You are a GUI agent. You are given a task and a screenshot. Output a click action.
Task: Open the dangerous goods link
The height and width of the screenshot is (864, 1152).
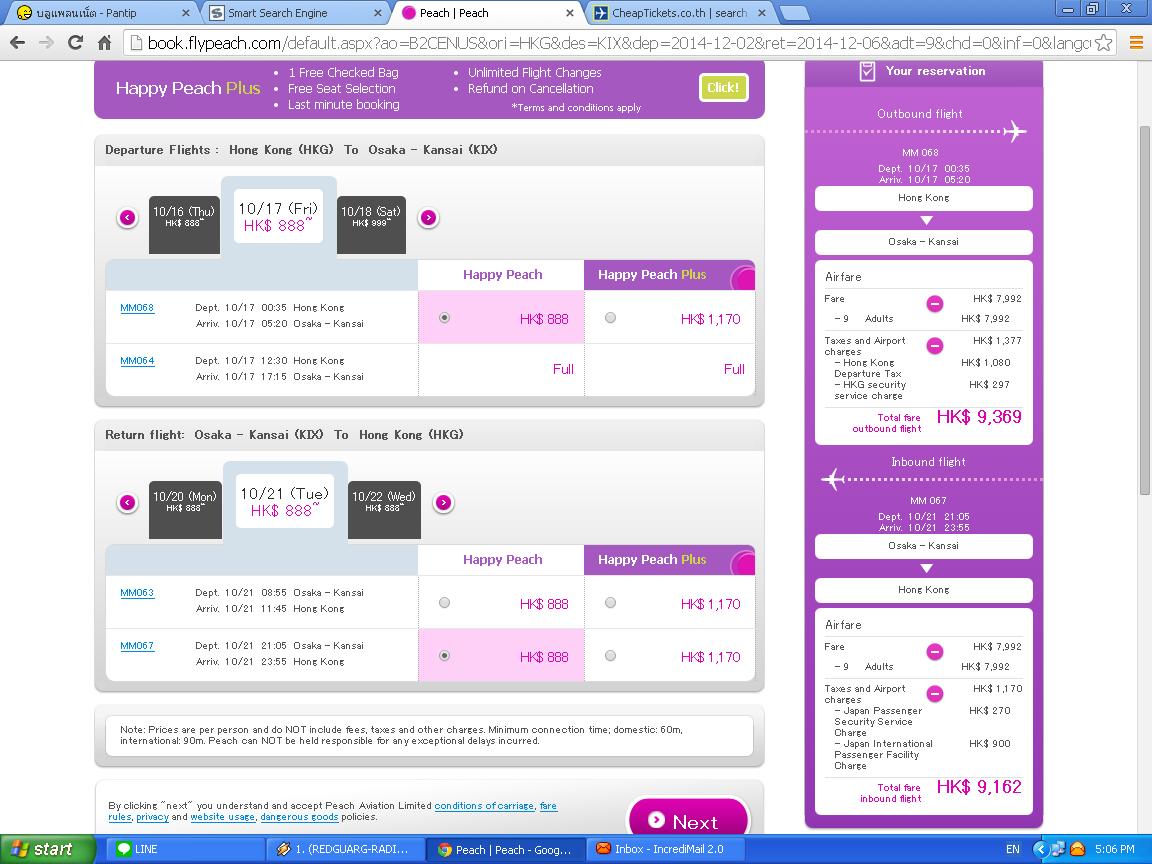[x=299, y=816]
